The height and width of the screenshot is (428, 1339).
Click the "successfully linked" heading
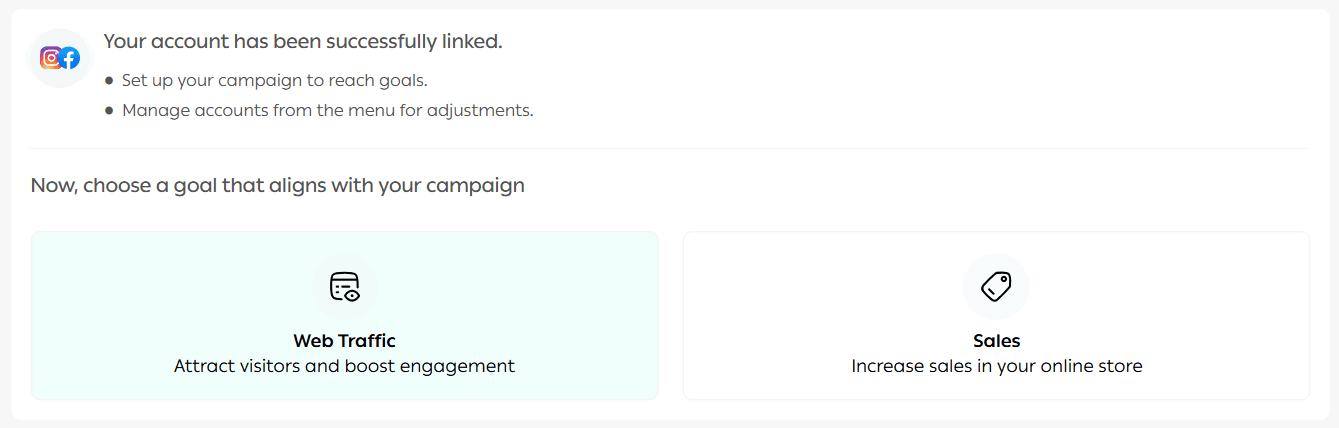(303, 42)
